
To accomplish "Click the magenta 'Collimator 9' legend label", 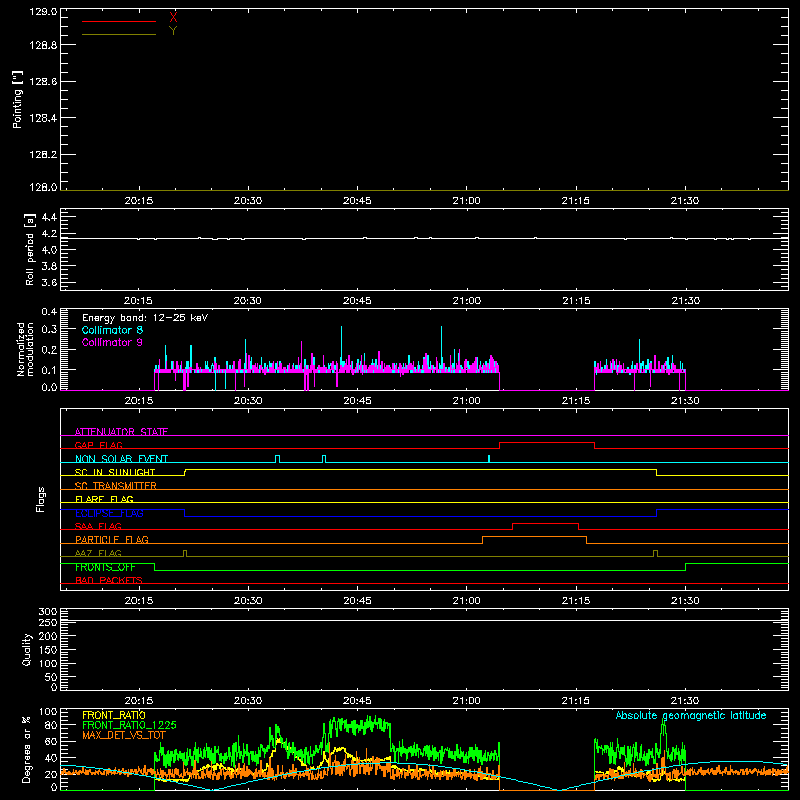I will point(112,342).
